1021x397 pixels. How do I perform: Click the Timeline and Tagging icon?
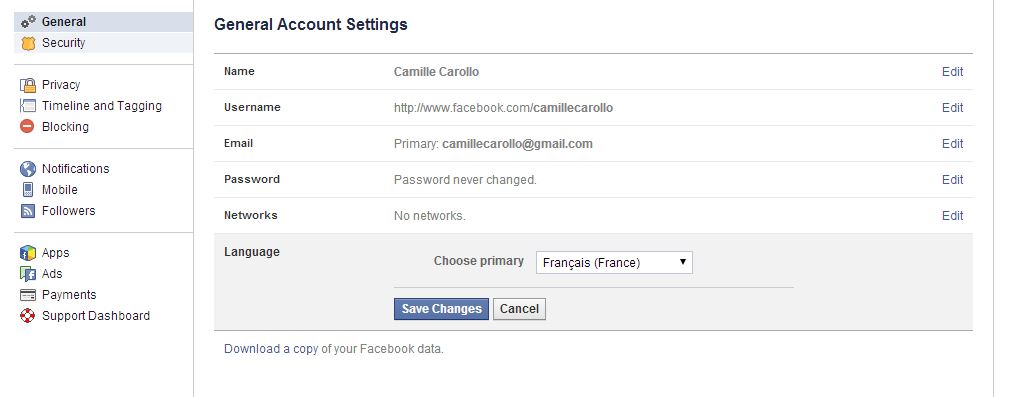point(28,106)
